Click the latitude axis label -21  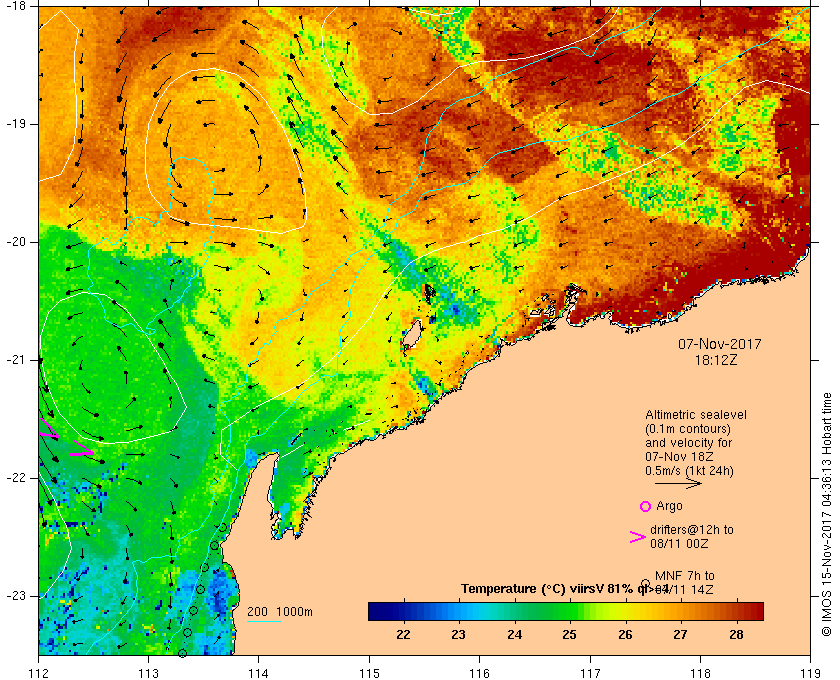click(x=16, y=360)
